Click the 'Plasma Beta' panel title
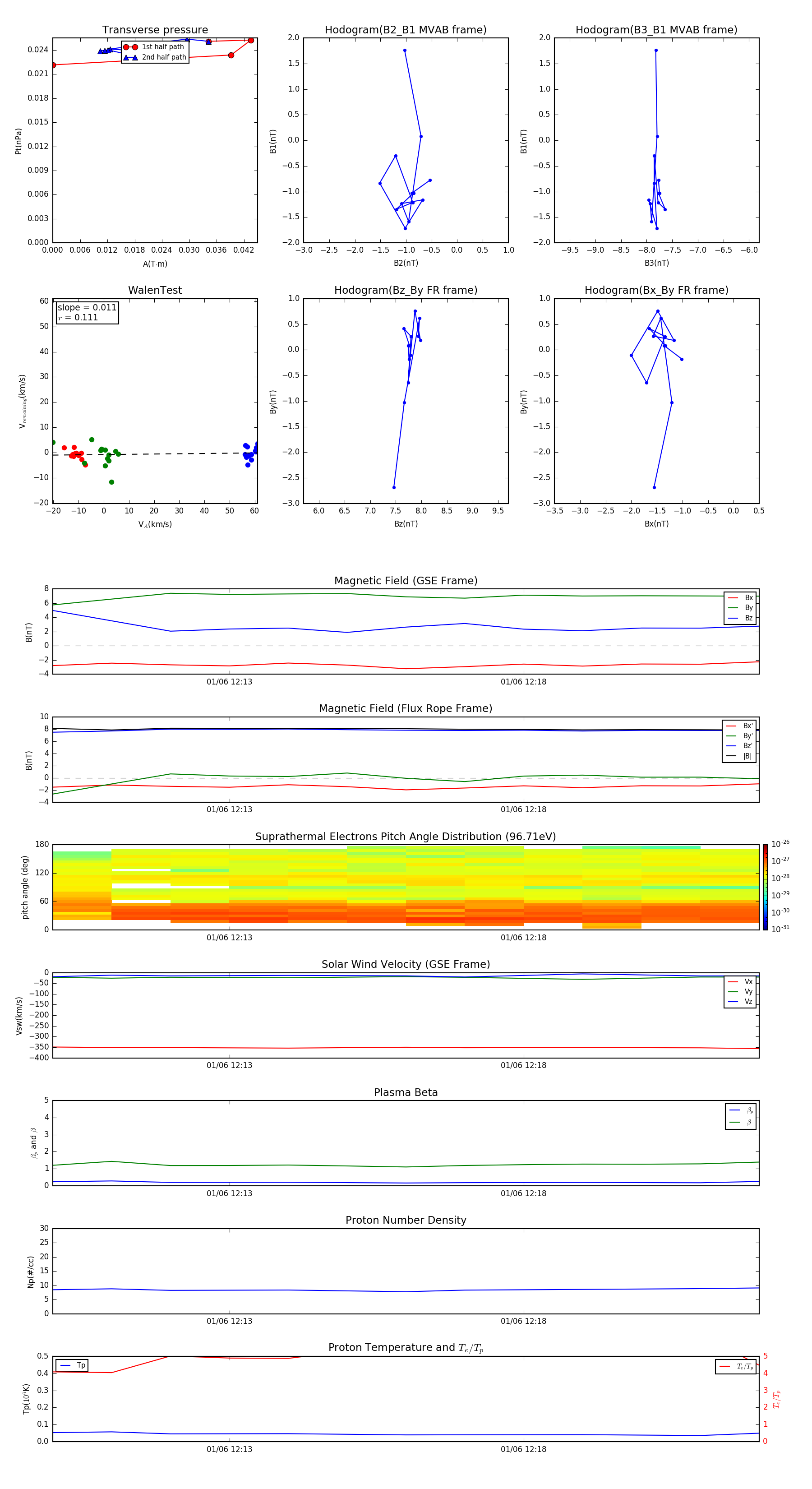 406,1092
